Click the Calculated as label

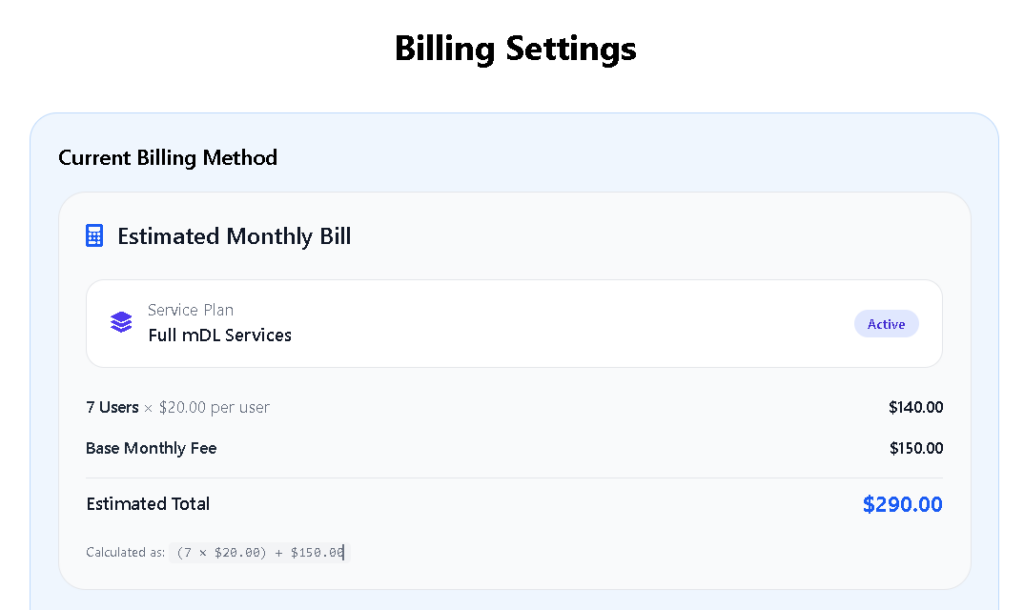125,553
